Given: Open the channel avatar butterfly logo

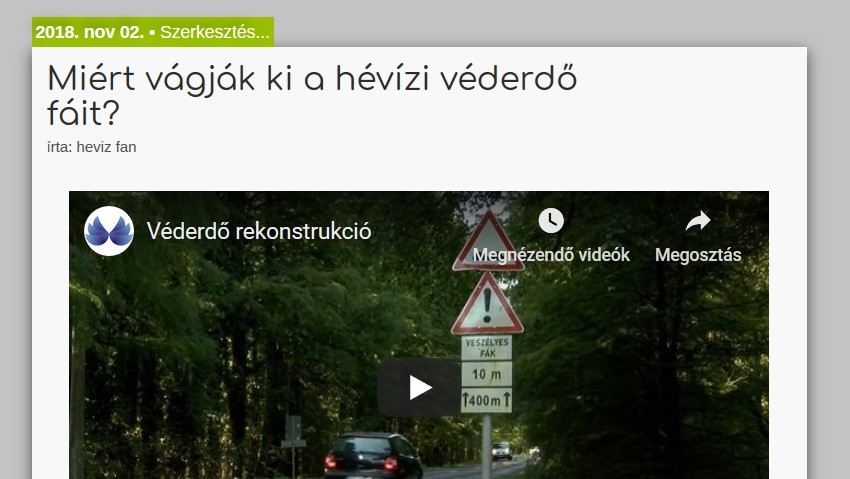Looking at the screenshot, I should pyautogui.click(x=109, y=231).
